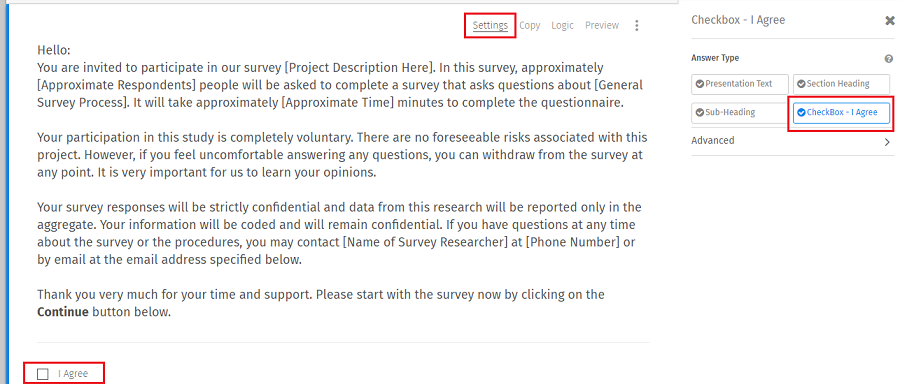
Task: Open the three-dot more options menu
Action: 636,25
